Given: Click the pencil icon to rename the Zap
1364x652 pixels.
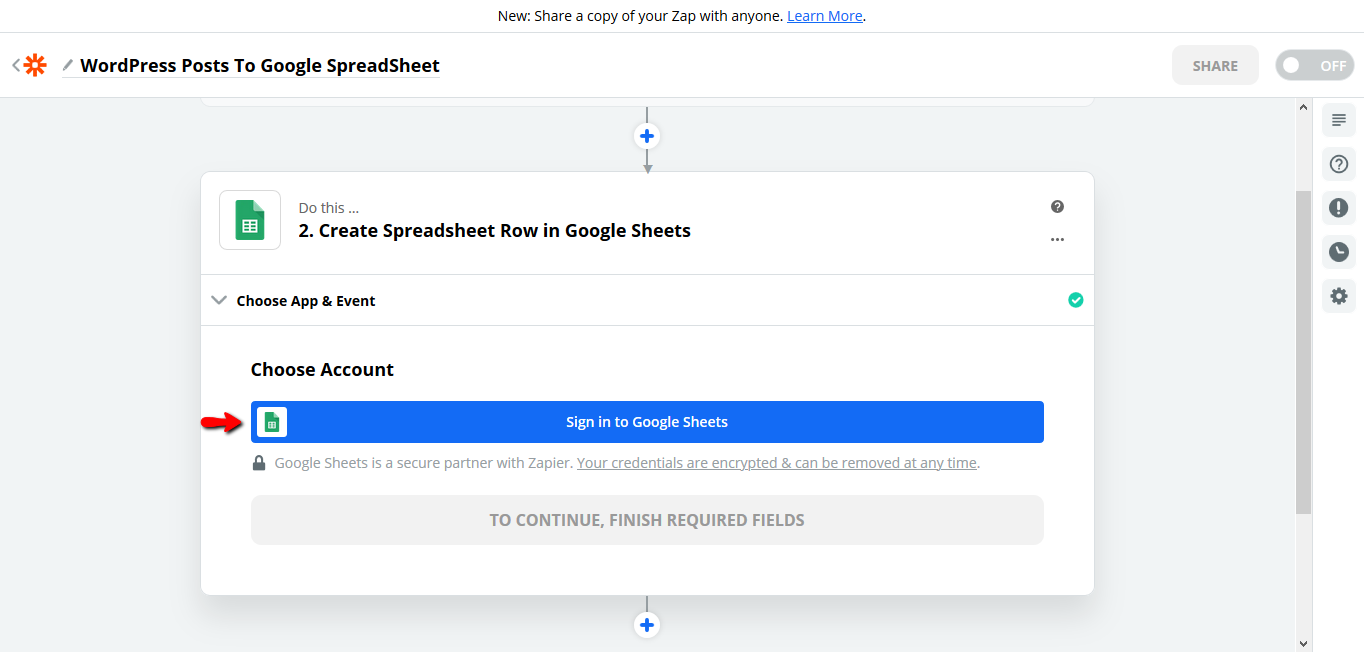Looking at the screenshot, I should (68, 66).
